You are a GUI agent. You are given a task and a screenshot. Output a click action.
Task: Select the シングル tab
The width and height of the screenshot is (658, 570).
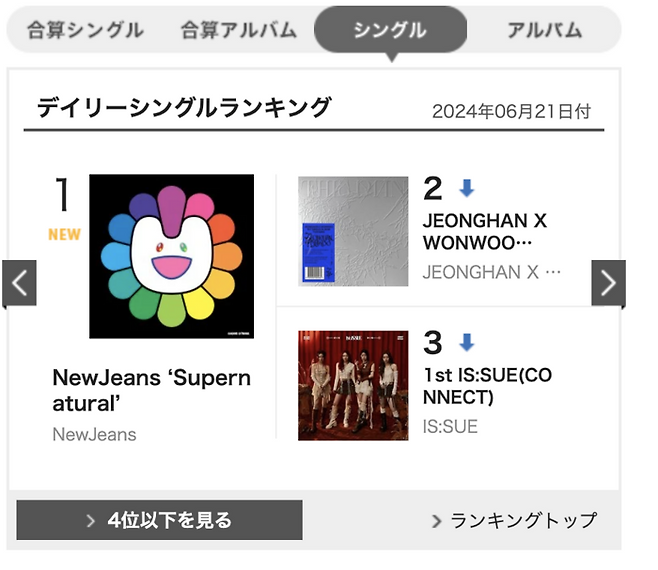pos(390,30)
